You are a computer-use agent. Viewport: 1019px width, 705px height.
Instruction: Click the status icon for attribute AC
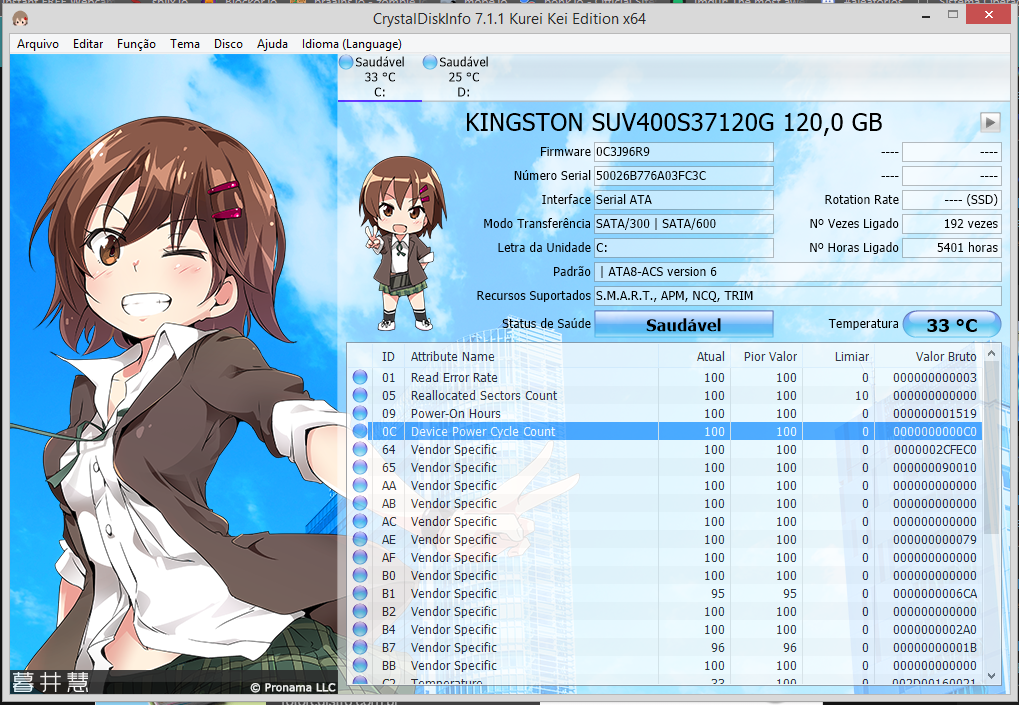pos(360,522)
